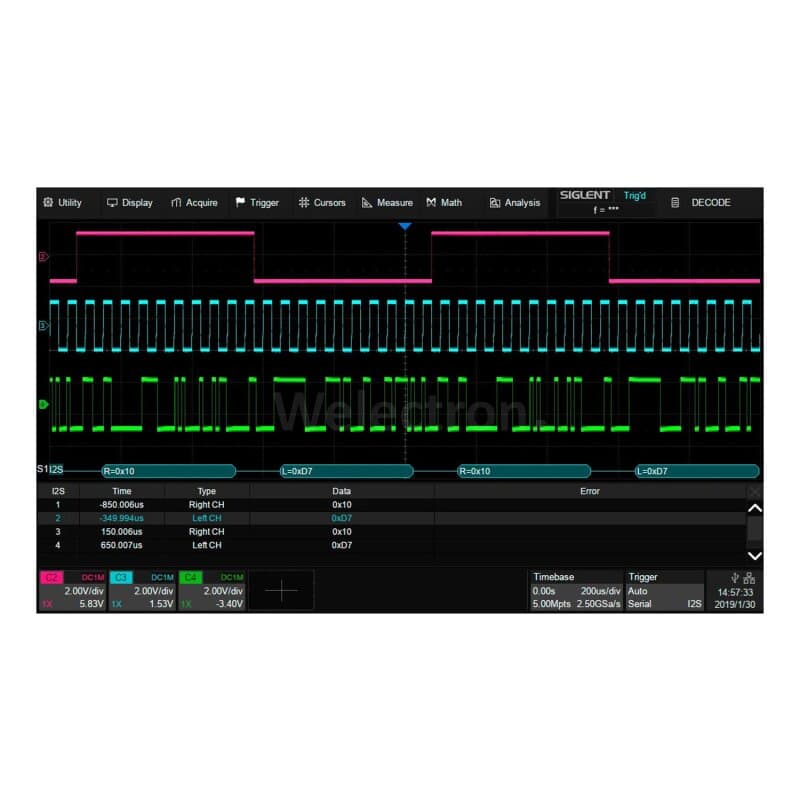The height and width of the screenshot is (800, 800).
Task: Click the Error column header
Action: tap(590, 491)
